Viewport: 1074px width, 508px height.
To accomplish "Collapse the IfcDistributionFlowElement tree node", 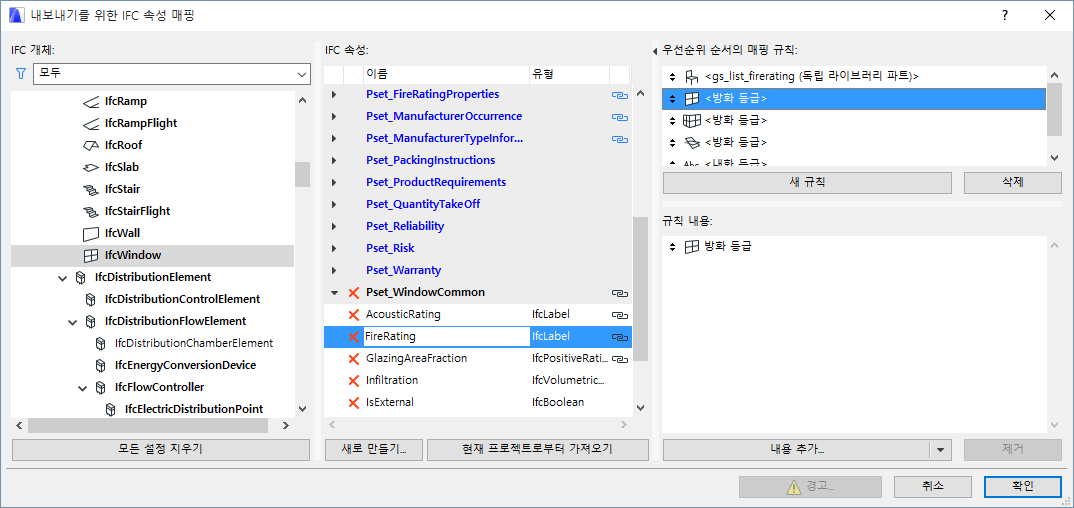I will click(x=73, y=321).
